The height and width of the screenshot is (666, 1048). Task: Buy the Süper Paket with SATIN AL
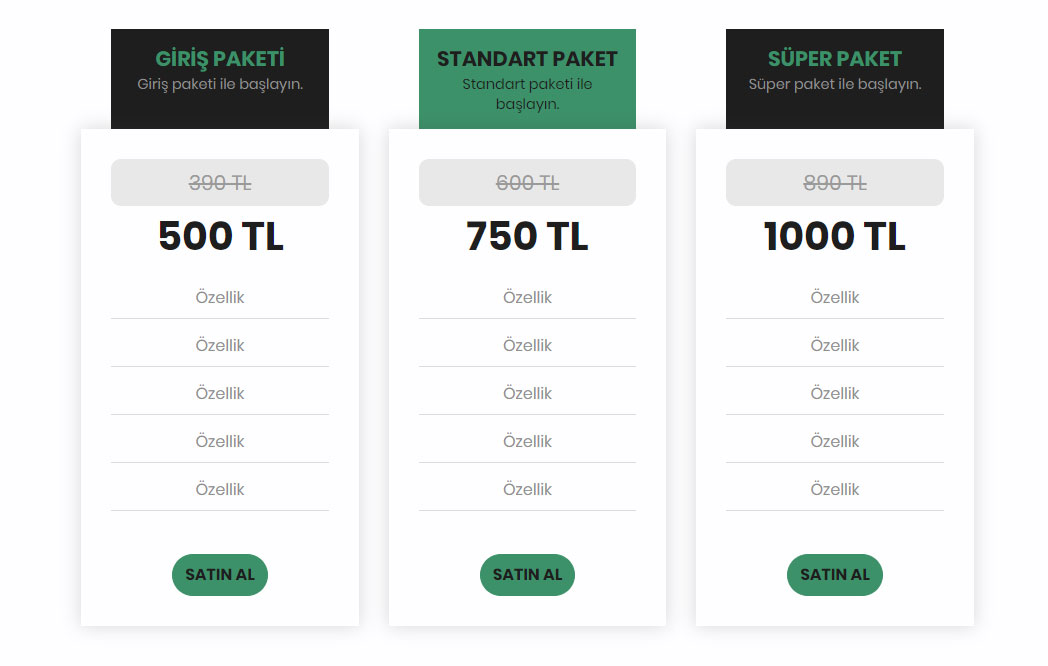point(834,575)
